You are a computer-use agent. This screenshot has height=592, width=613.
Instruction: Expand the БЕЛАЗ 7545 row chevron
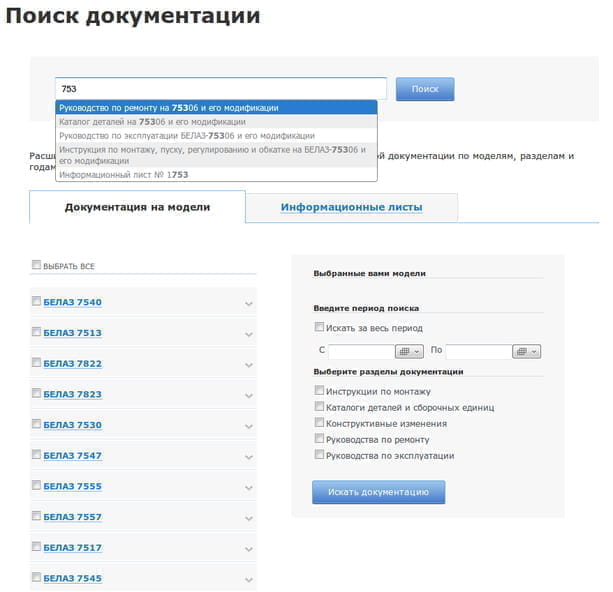[249, 579]
